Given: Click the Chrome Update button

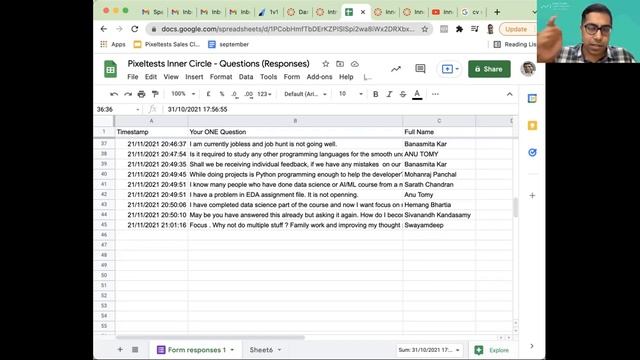Looking at the screenshot, I should coord(516,29).
